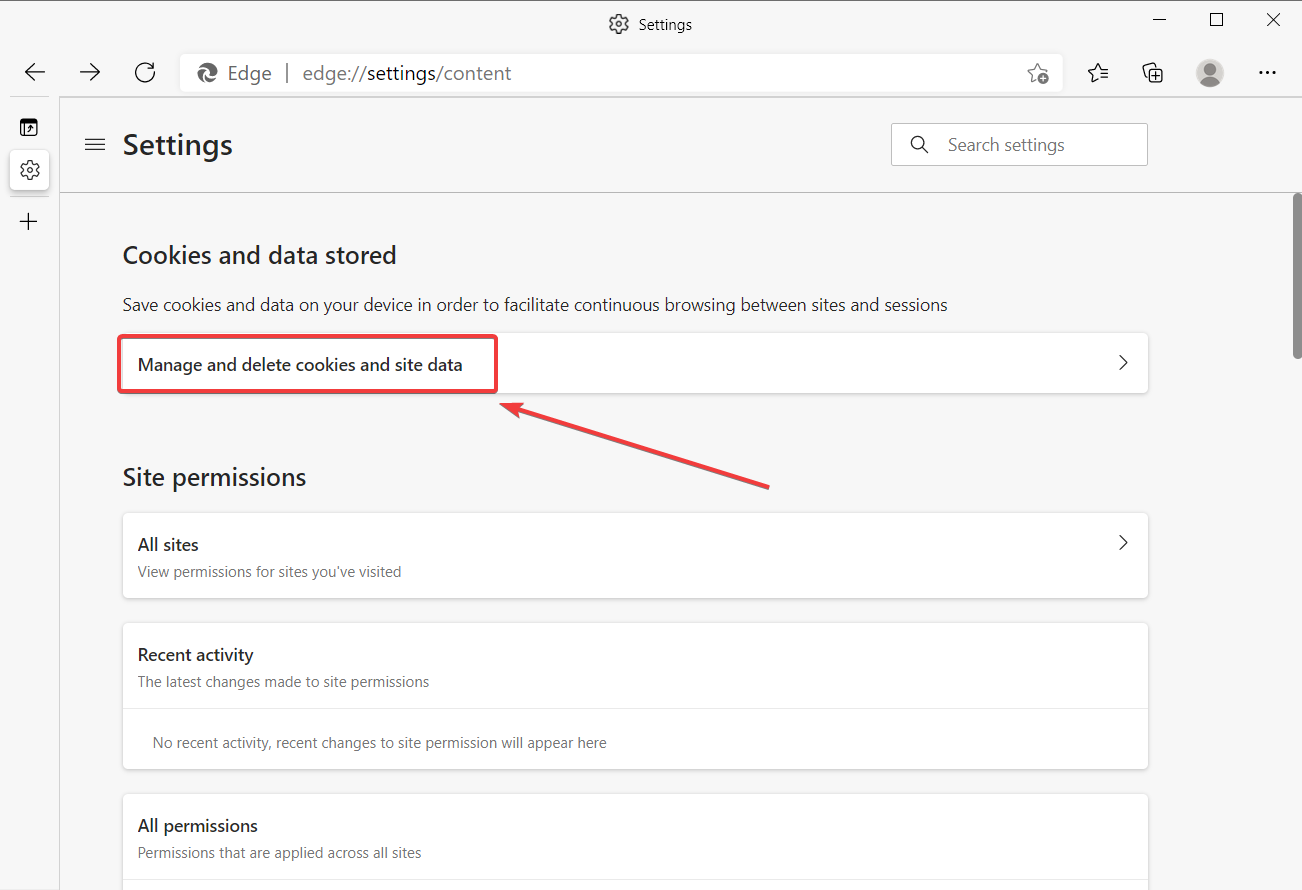
Task: Click the Edge logo site info
Action: (208, 73)
